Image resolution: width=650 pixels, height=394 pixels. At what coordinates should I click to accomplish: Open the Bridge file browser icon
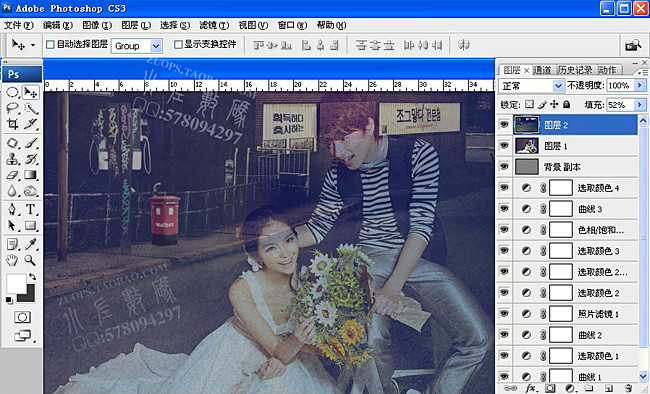(633, 45)
